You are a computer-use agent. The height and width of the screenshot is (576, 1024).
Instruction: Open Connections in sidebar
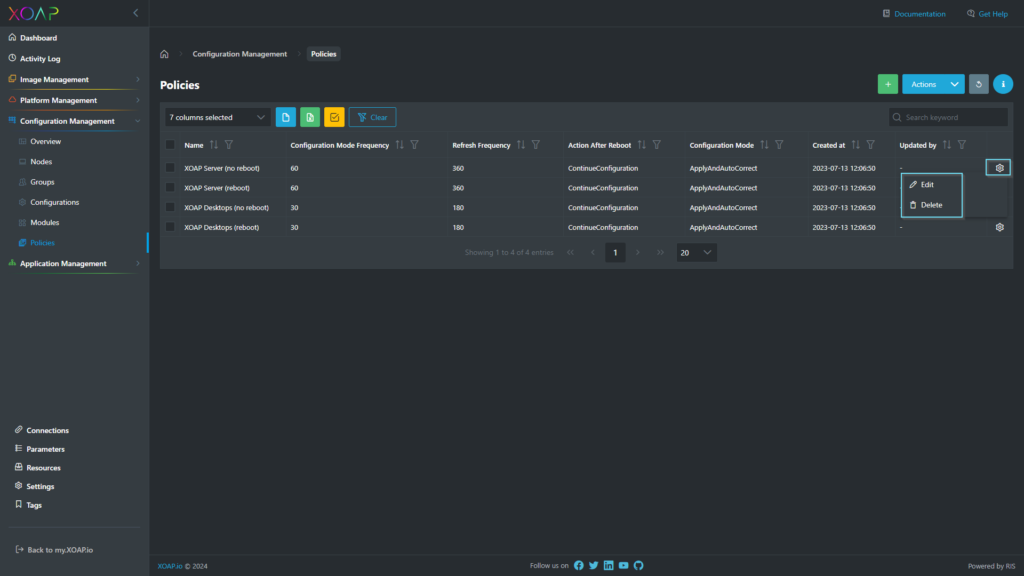(x=47, y=431)
